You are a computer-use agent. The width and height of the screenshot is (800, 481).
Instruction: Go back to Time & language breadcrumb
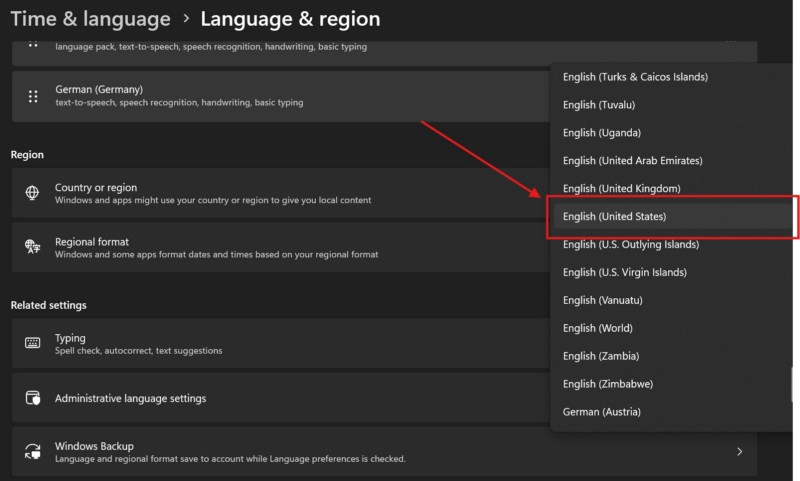90,19
